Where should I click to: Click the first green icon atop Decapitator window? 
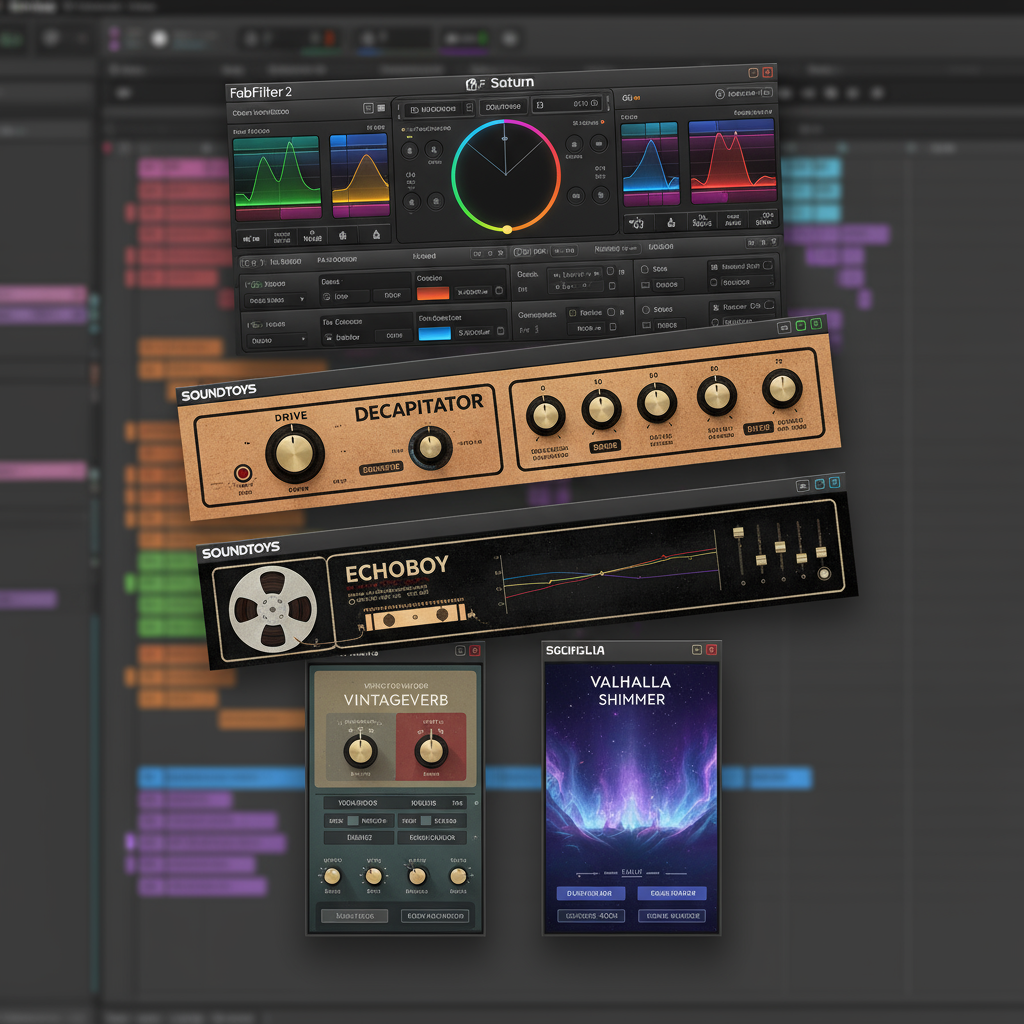point(801,325)
